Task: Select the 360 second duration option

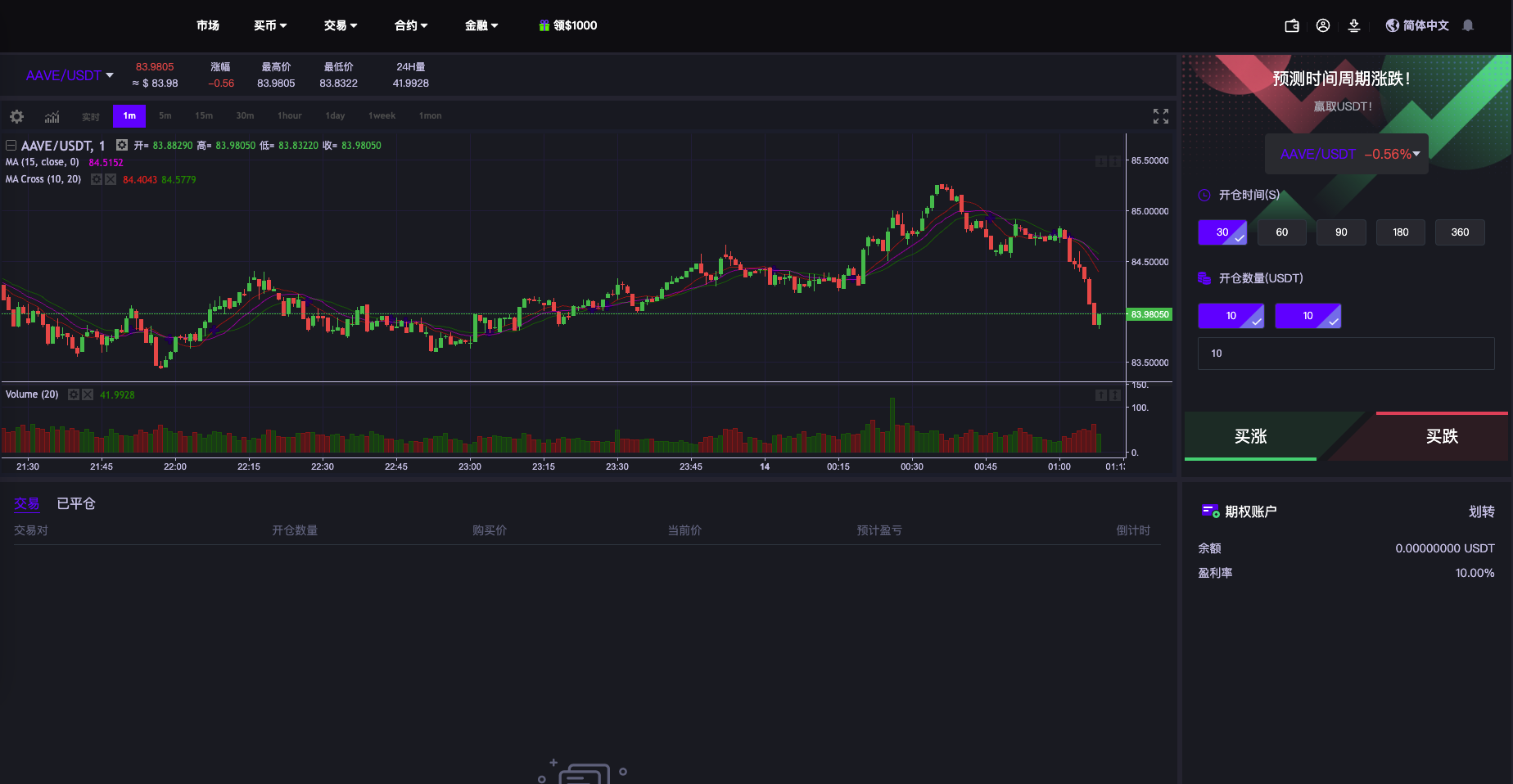Action: coord(1460,232)
